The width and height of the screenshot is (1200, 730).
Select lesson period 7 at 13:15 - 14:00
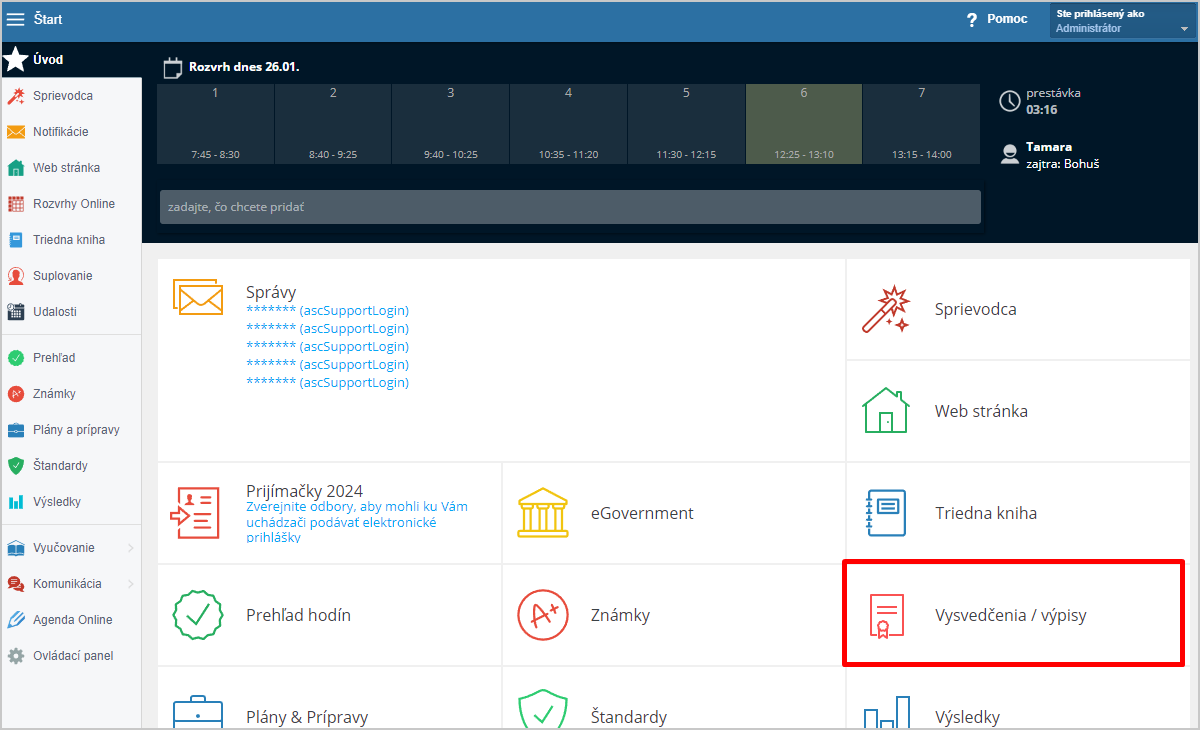point(922,124)
